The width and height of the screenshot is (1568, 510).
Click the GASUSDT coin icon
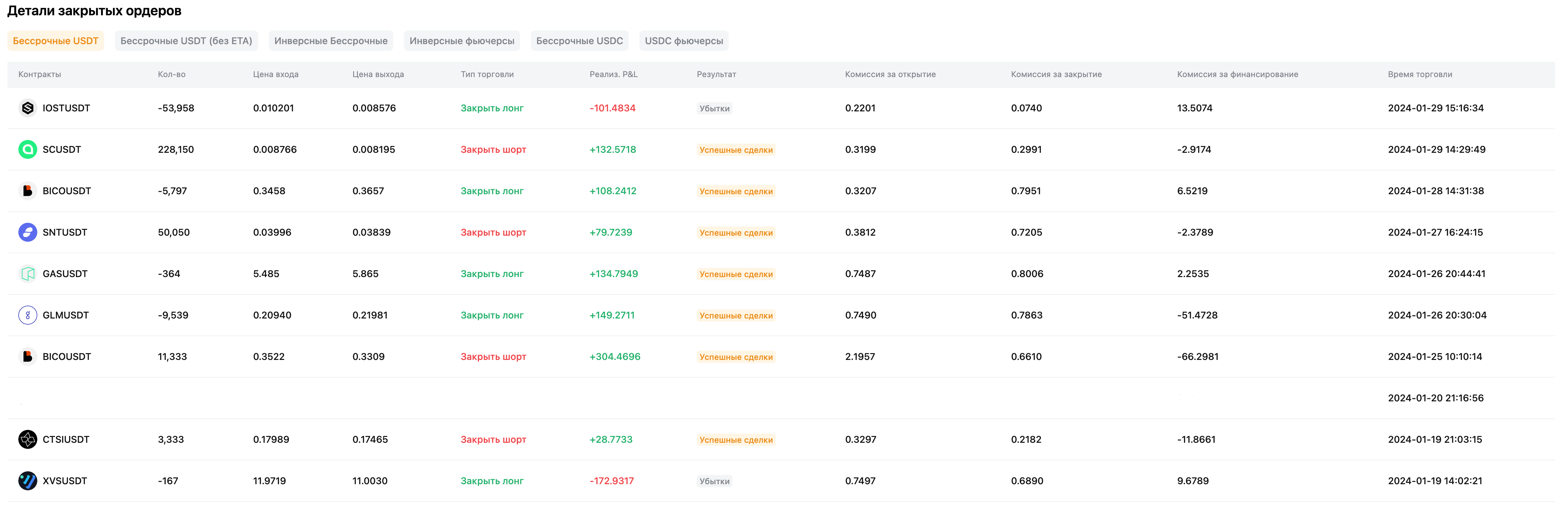27,274
